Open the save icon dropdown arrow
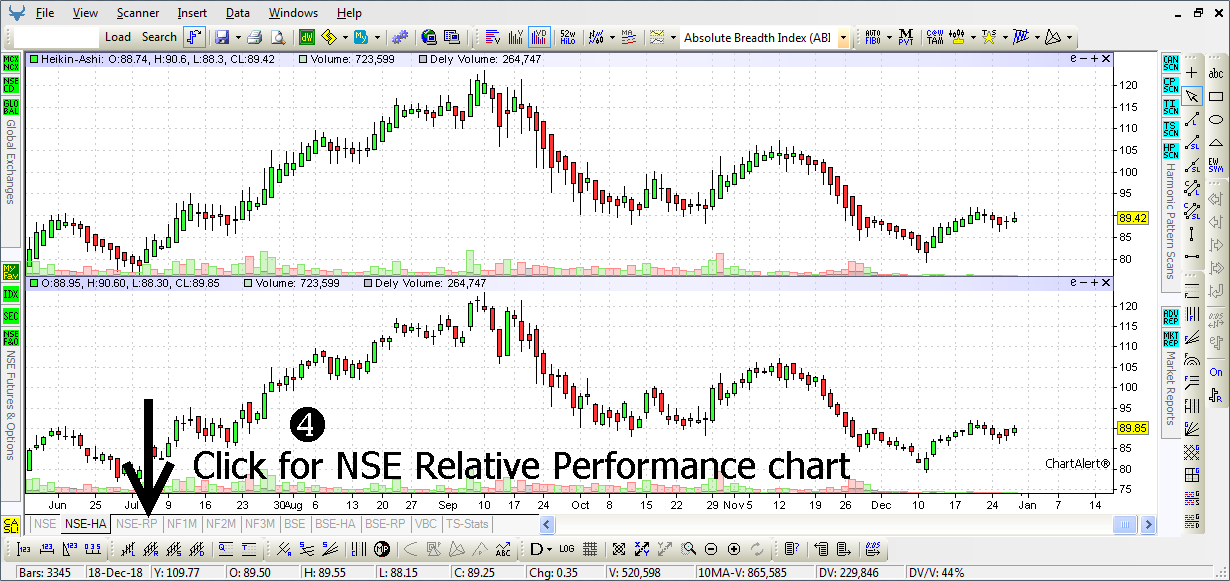Viewport: 1230px width, 581px height. point(237,37)
